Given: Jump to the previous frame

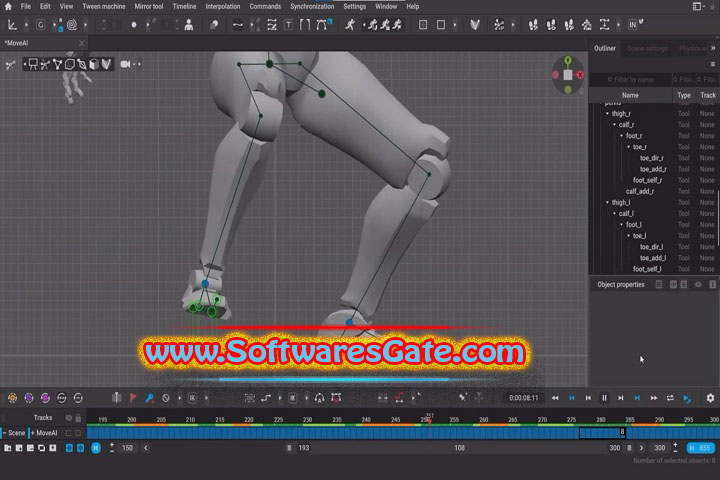Looking at the screenshot, I should tap(588, 398).
